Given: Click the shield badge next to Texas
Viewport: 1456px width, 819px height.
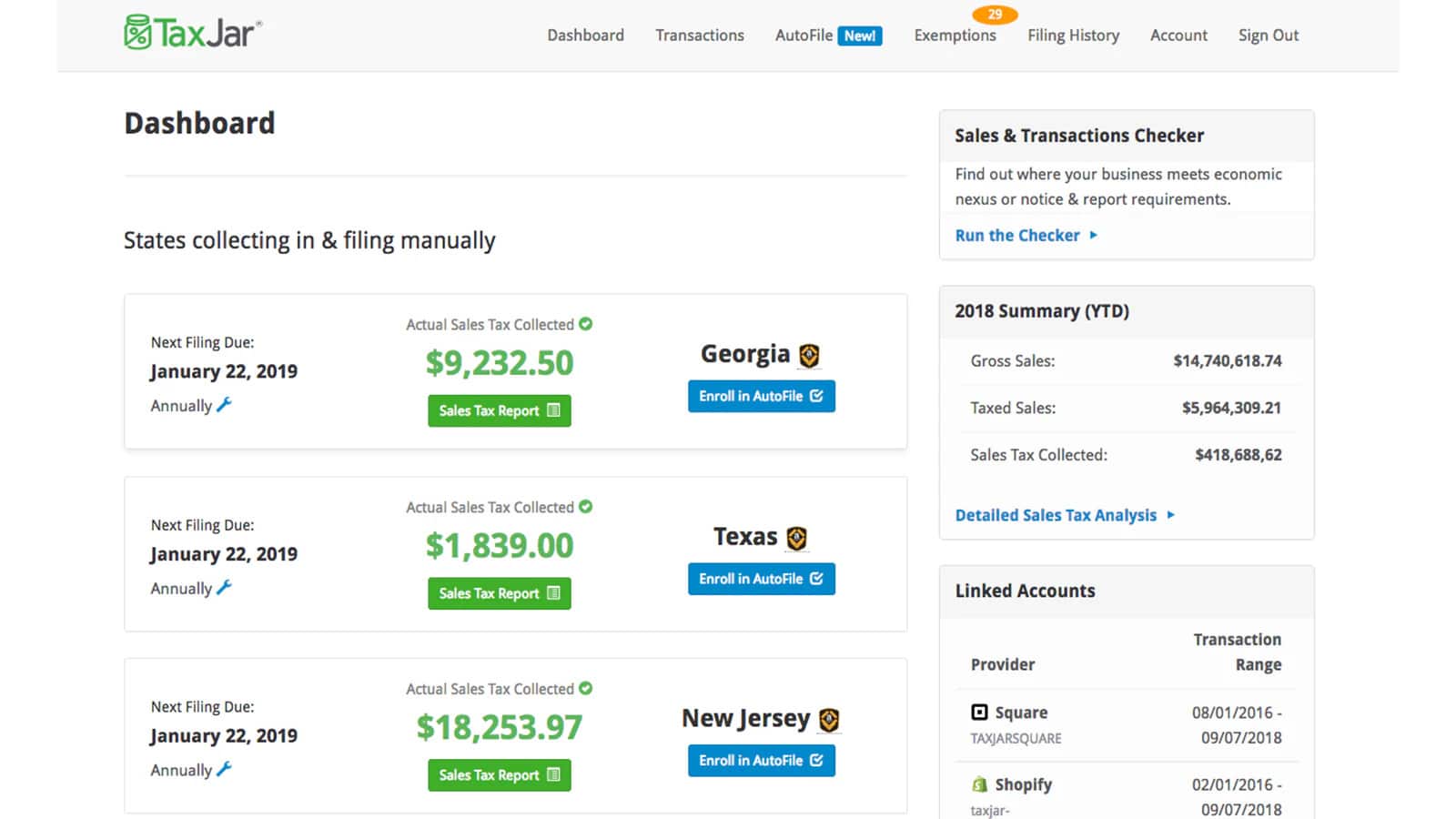Looking at the screenshot, I should point(796,537).
